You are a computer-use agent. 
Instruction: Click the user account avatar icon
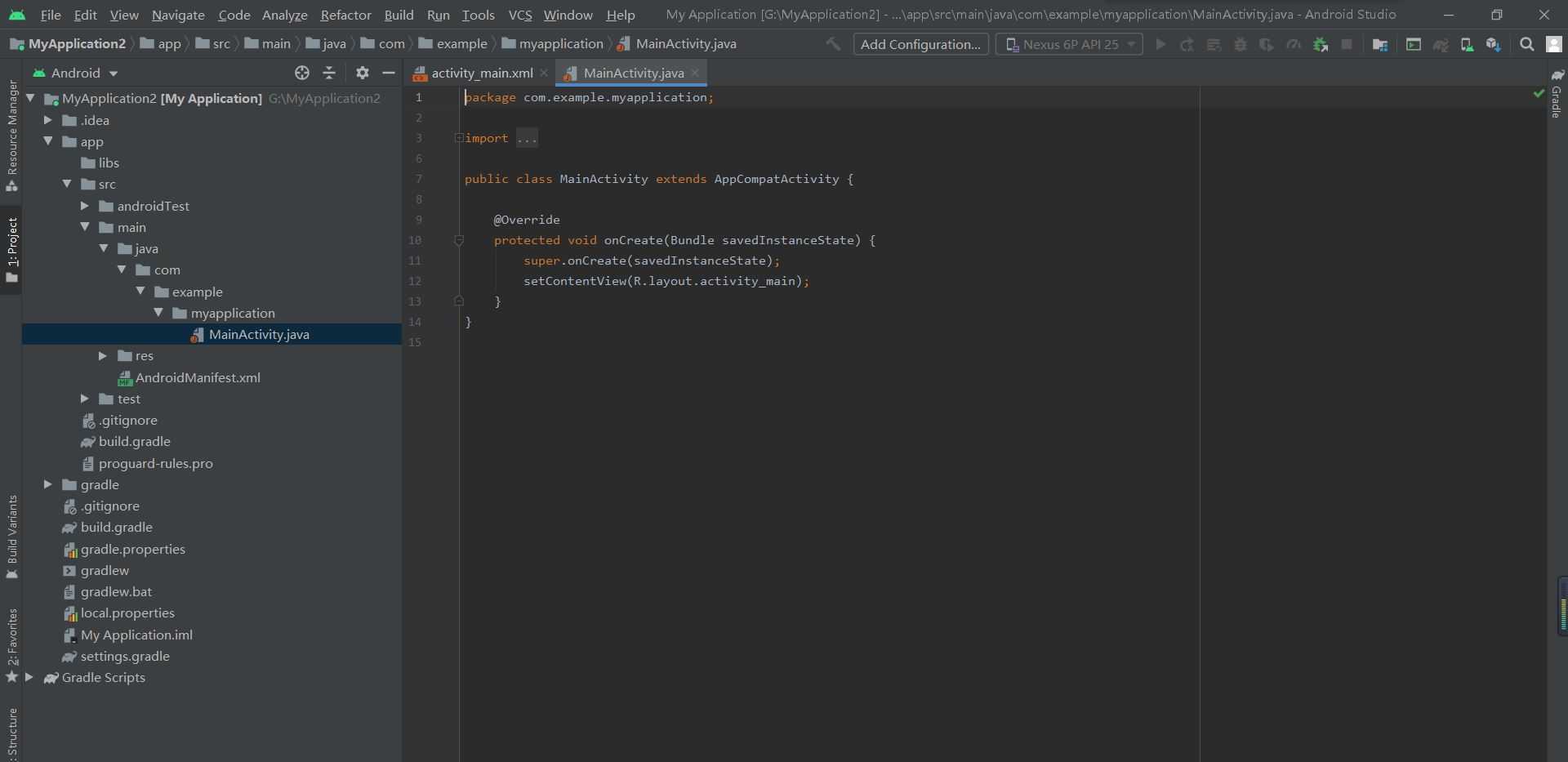[1553, 44]
